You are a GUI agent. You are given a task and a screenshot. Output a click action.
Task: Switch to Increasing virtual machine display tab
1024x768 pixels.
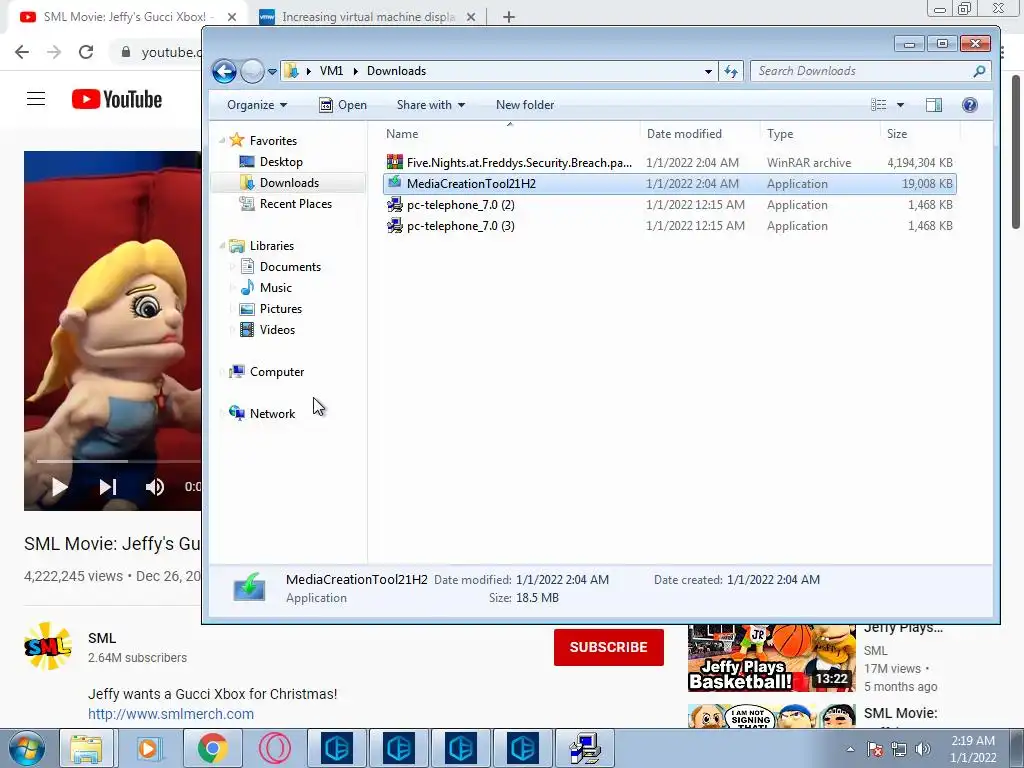pos(368,17)
